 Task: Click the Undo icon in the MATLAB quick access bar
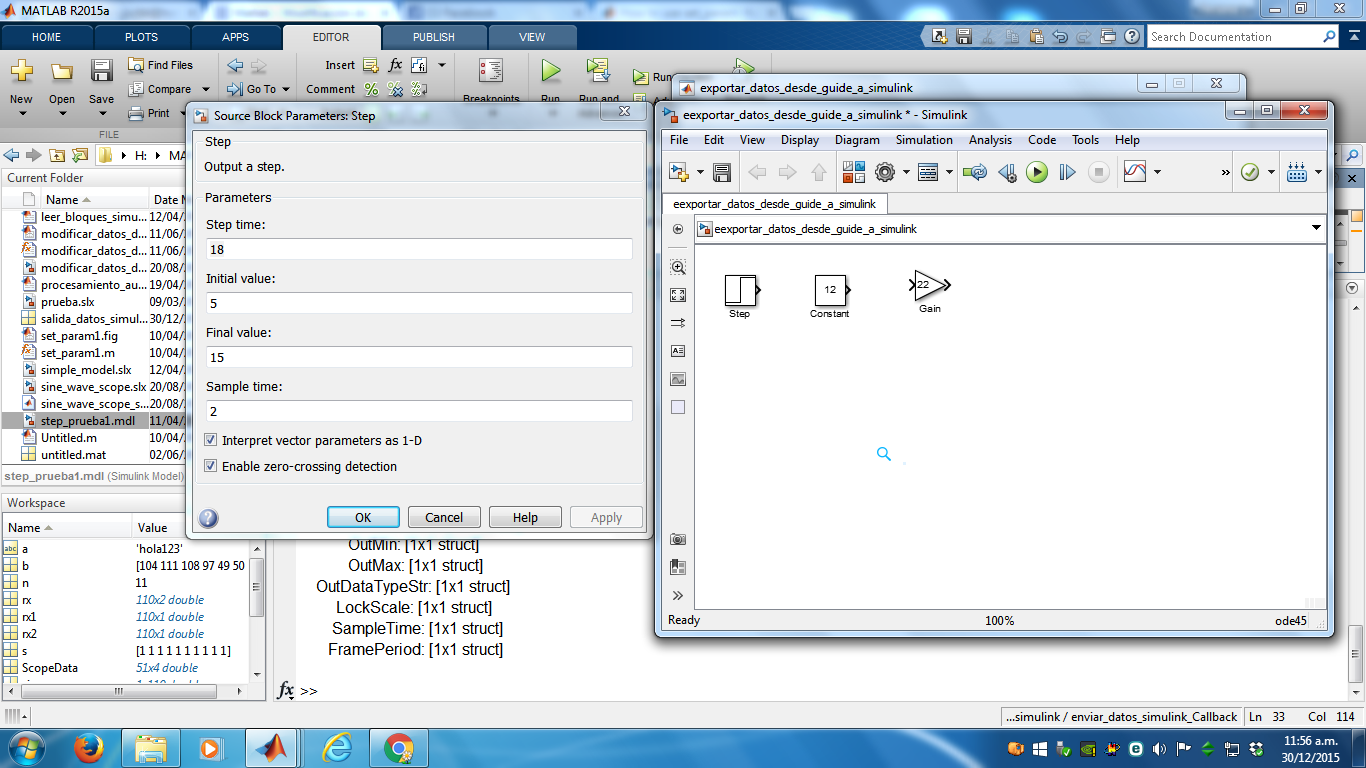pyautogui.click(x=1061, y=37)
